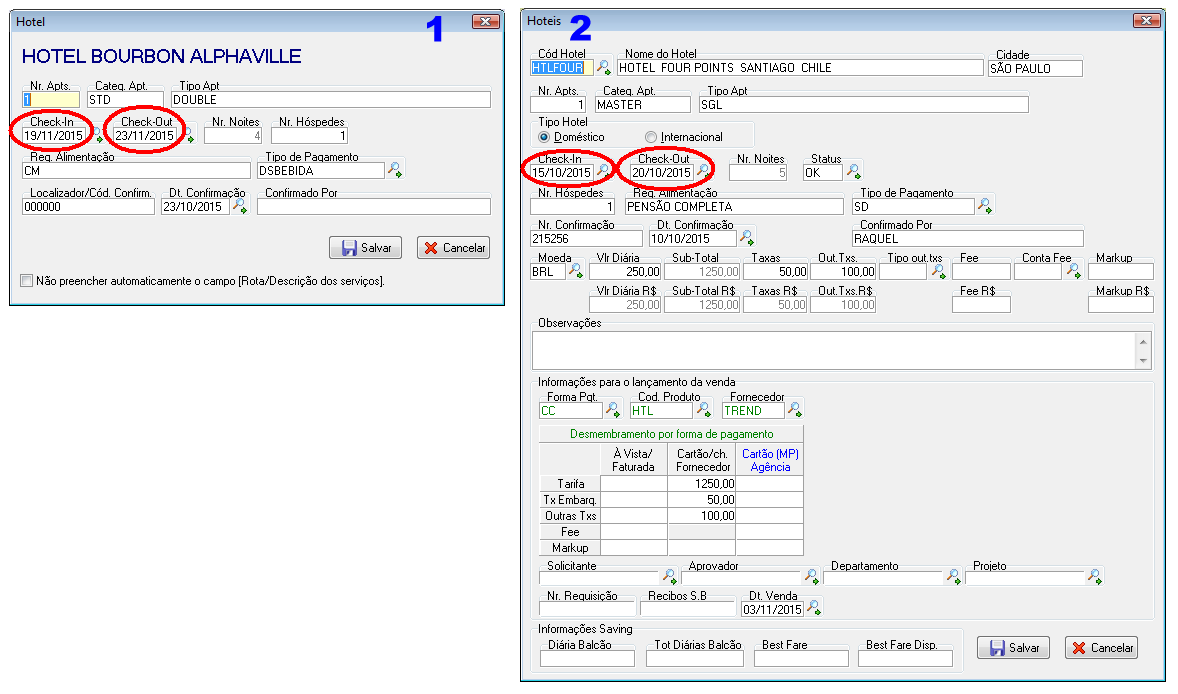Open calendar lookup for Dt. Confirmação in Hoteis window
1178x694 pixels.
(746, 238)
